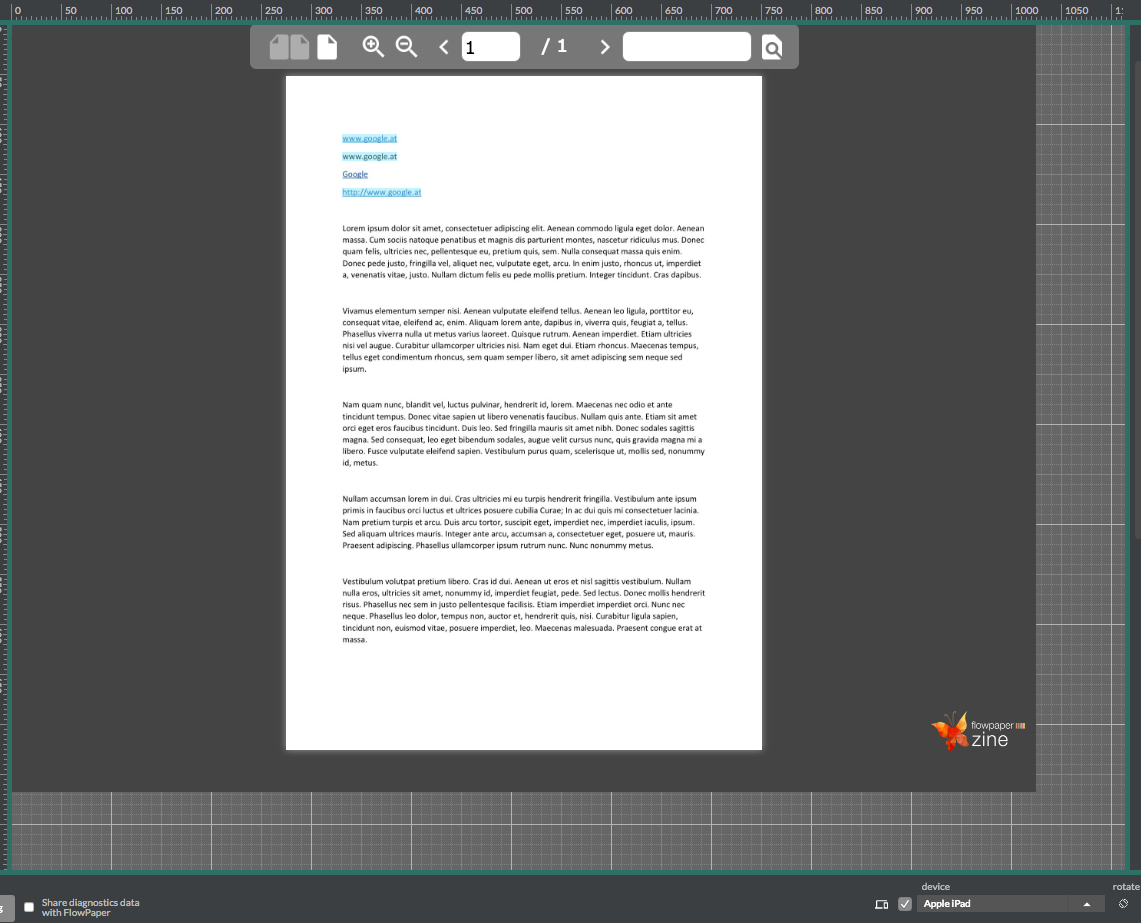Click the 'Nullam accumsan lorem in dui' paragraph
Image resolution: width=1141 pixels, height=923 pixels.
520,522
